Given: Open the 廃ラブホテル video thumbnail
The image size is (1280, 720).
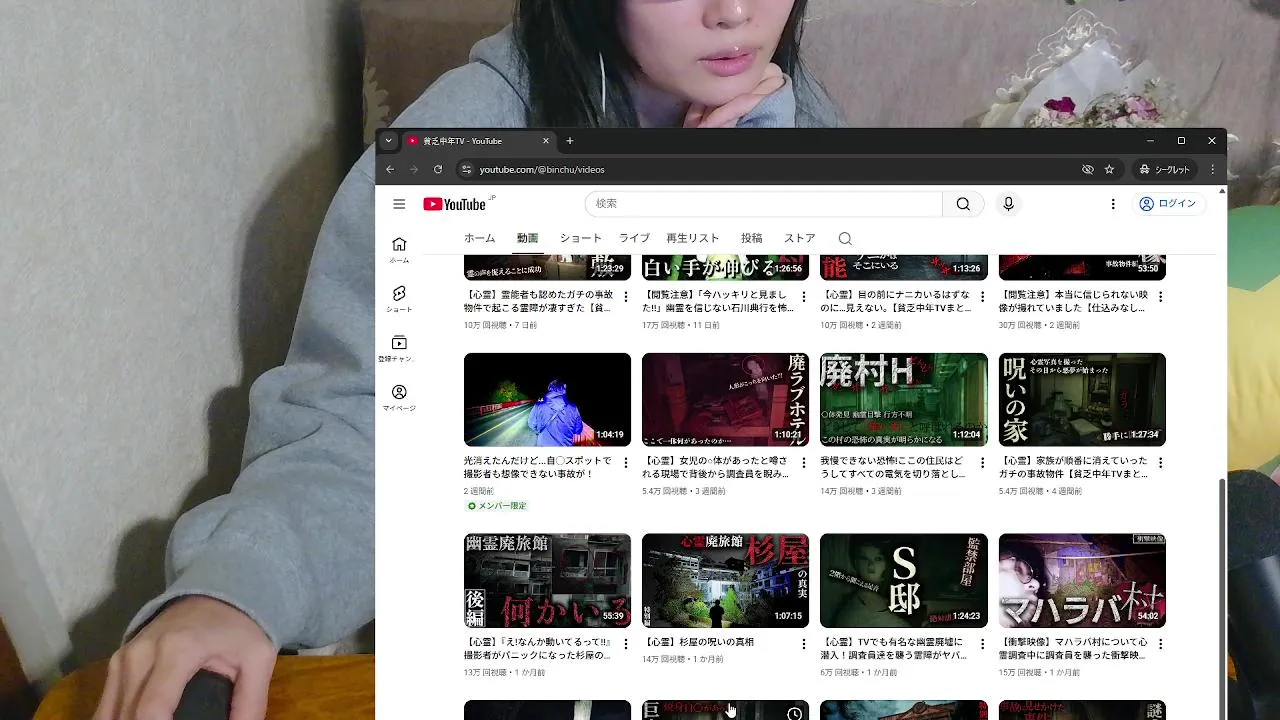Looking at the screenshot, I should pyautogui.click(x=725, y=399).
